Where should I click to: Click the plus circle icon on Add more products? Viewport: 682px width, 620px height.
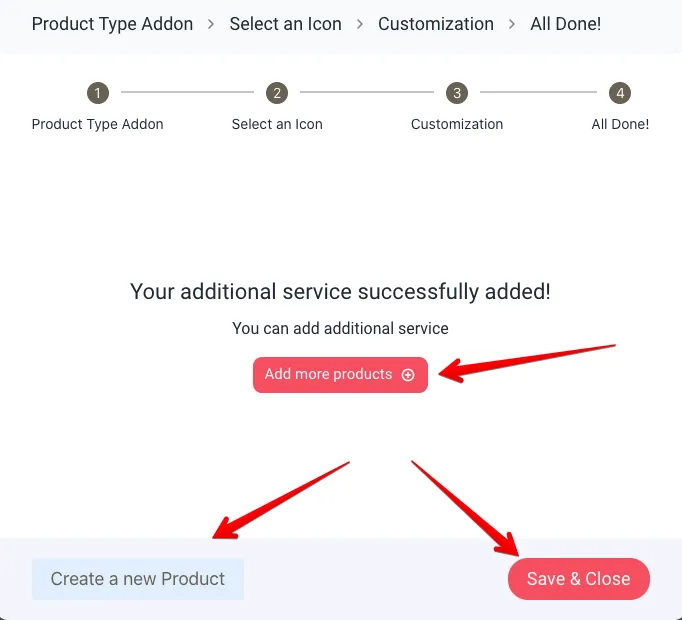pyautogui.click(x=408, y=375)
